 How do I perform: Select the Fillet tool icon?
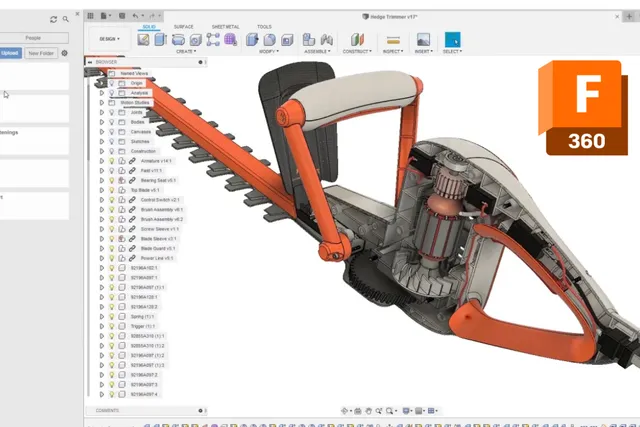coord(270,40)
